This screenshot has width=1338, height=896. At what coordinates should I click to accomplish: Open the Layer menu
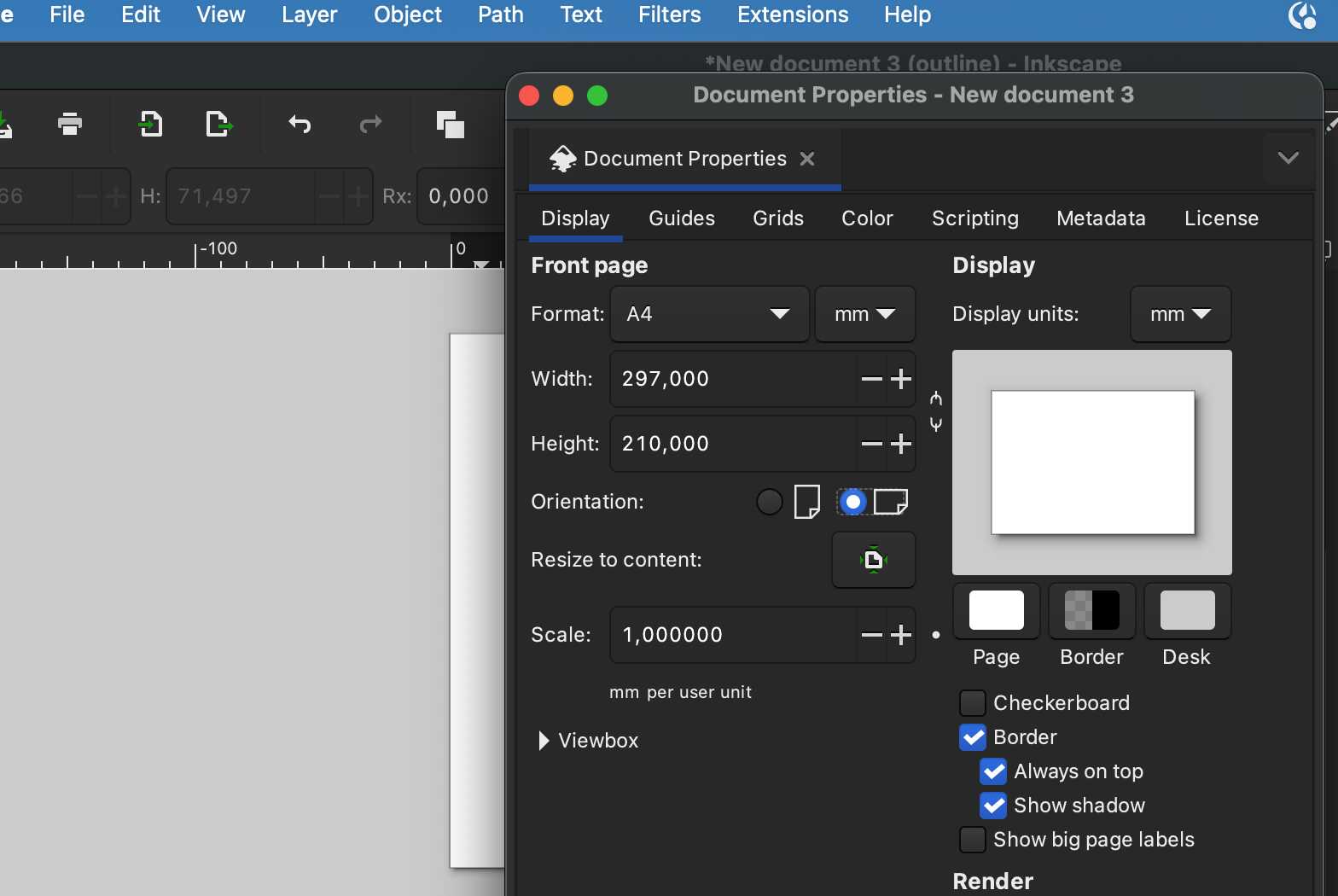[310, 15]
